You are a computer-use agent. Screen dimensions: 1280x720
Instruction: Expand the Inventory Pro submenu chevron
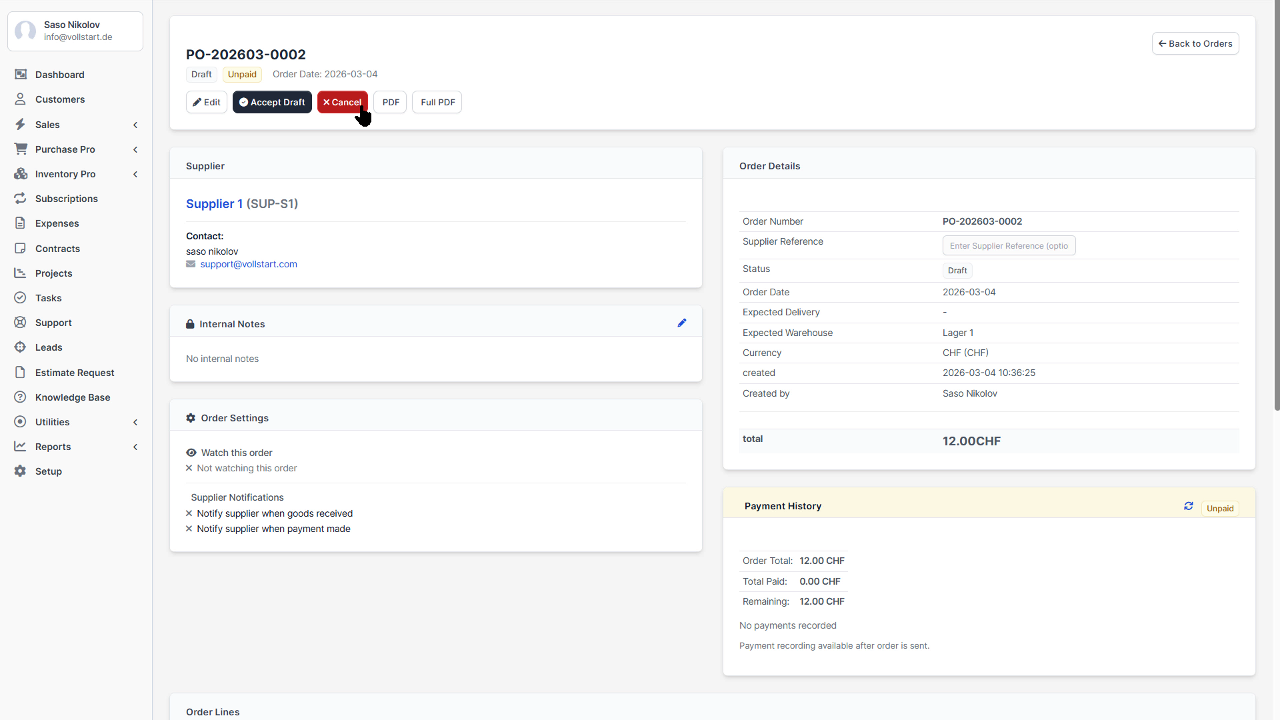(x=135, y=174)
